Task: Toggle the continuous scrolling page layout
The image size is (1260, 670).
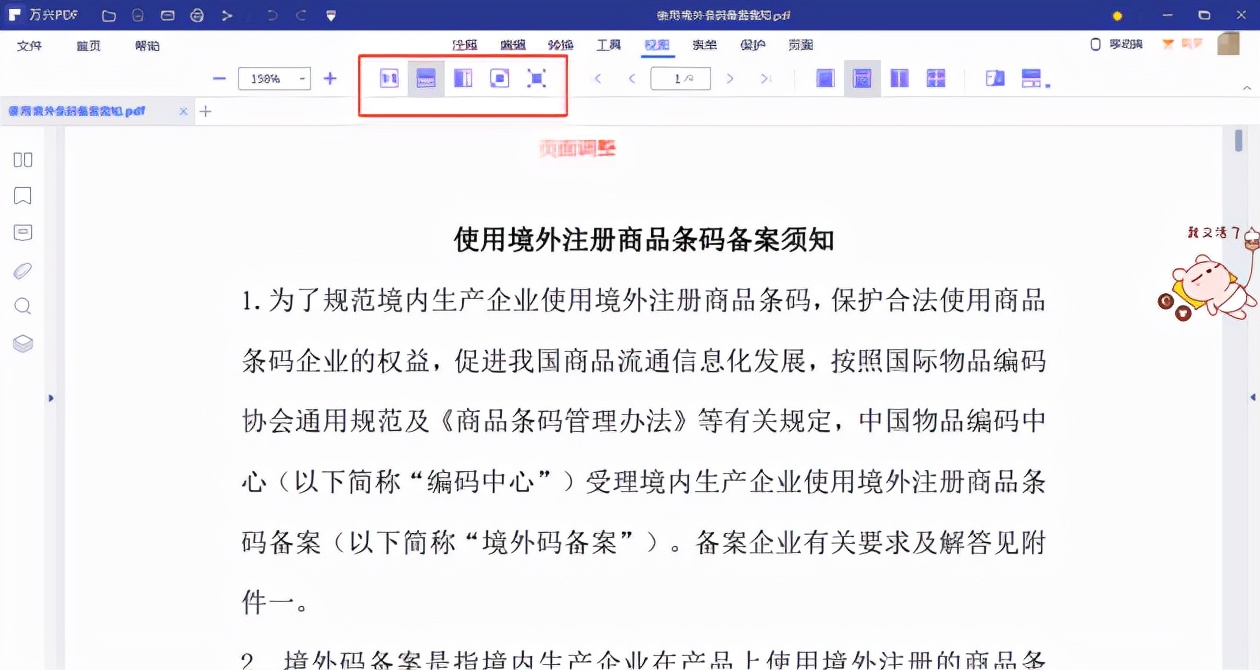Action: click(x=861, y=77)
